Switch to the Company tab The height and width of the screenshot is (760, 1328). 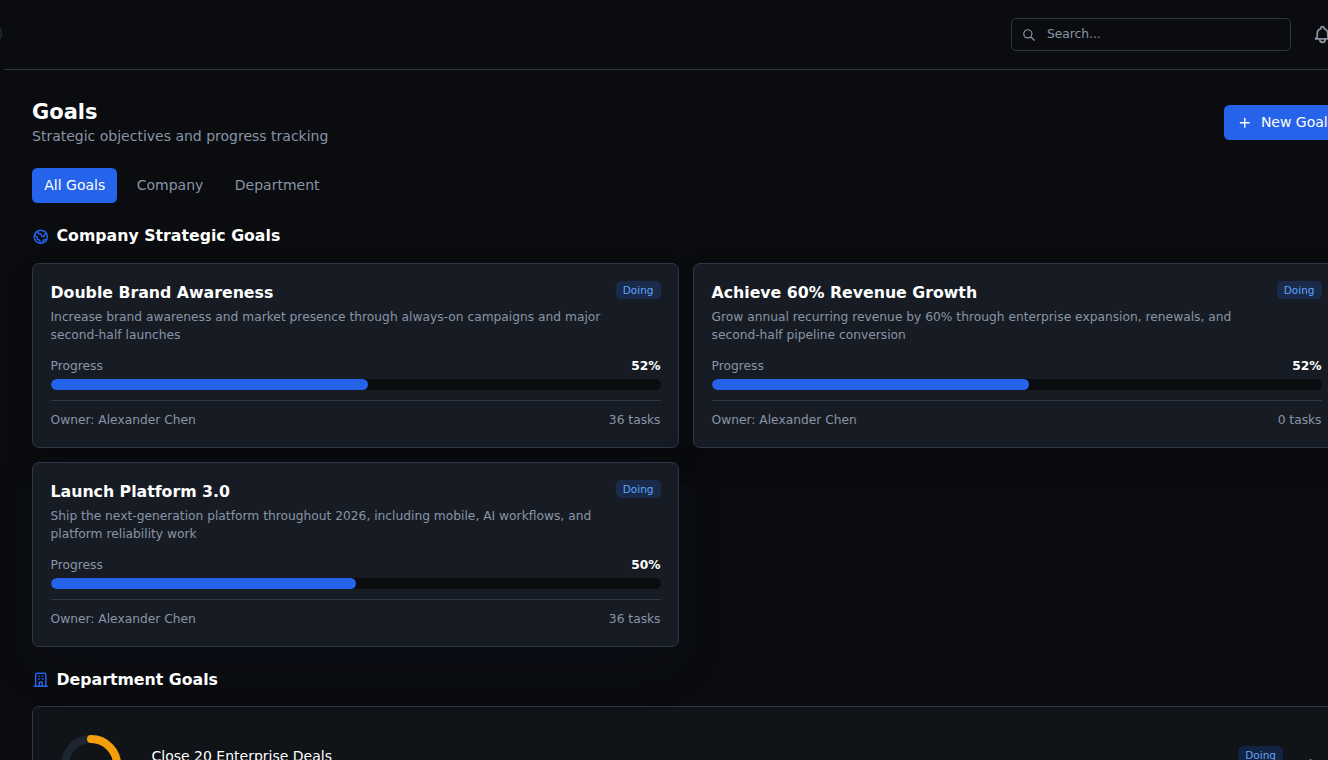pyautogui.click(x=170, y=185)
